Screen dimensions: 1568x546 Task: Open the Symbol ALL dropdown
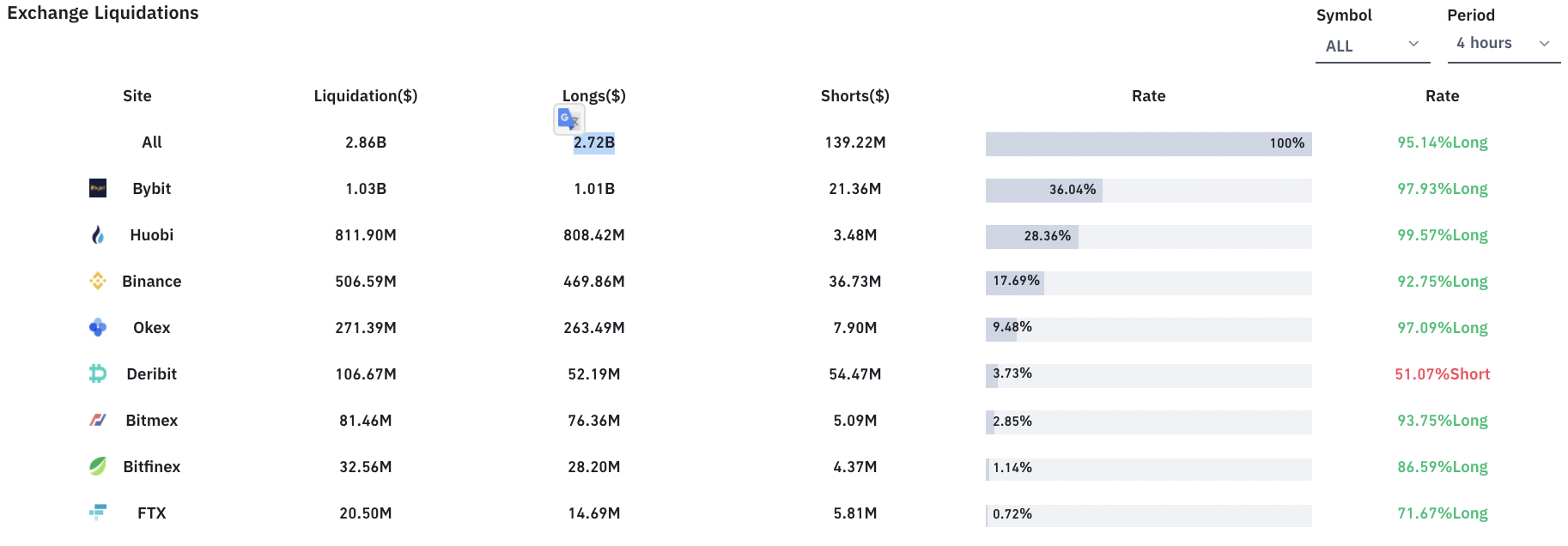pos(1372,45)
